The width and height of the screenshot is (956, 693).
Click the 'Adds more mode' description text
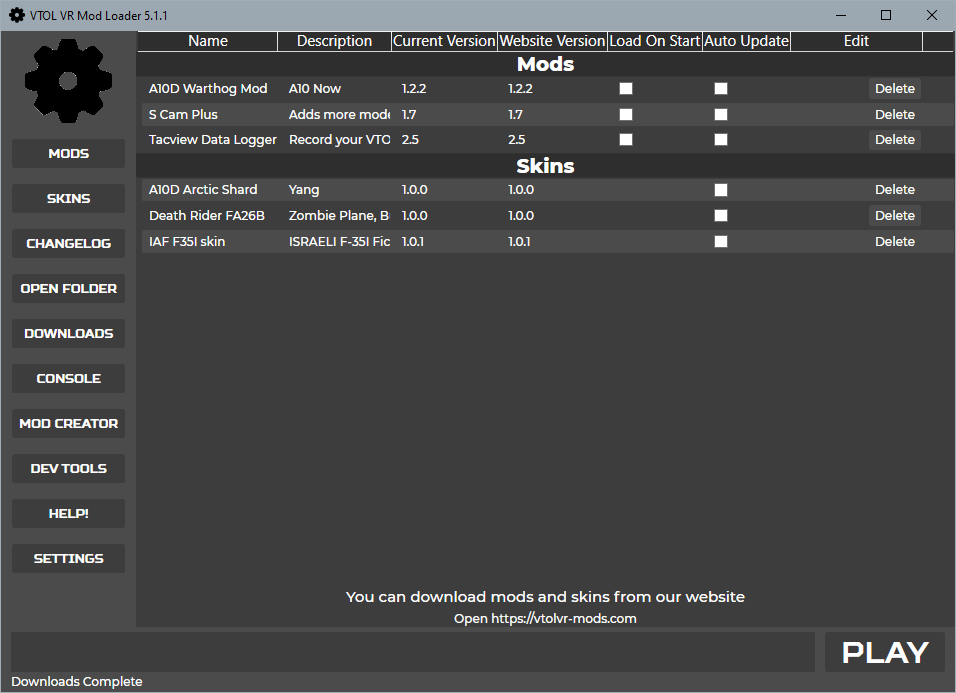point(340,115)
